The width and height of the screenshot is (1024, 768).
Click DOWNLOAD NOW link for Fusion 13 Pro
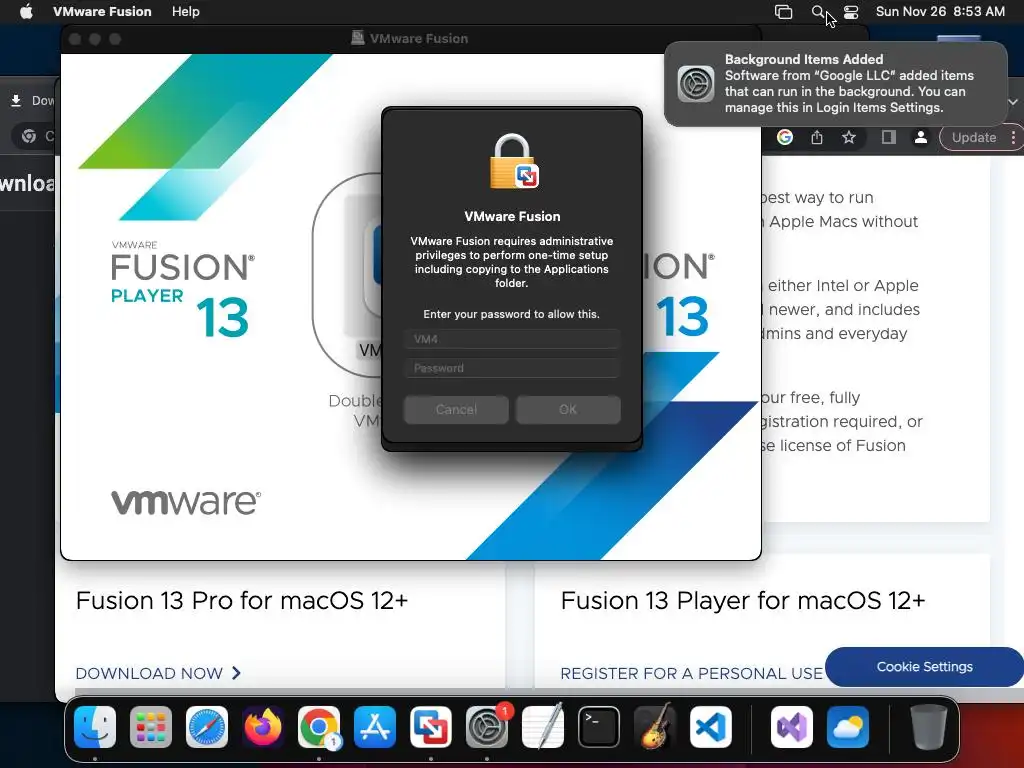[149, 673]
